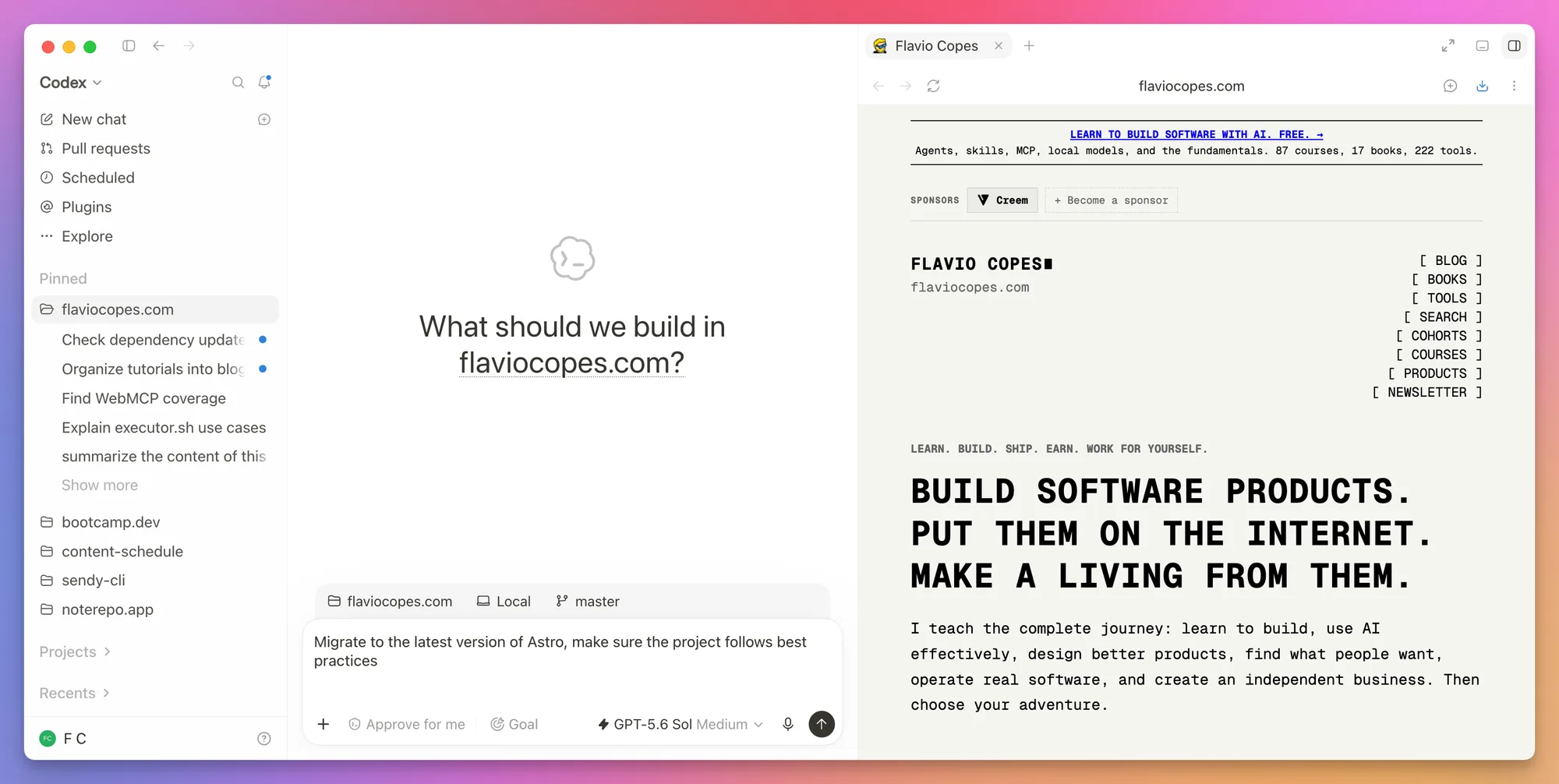This screenshot has width=1559, height=784.
Task: Toggle the right side panel icon
Action: click(1514, 46)
